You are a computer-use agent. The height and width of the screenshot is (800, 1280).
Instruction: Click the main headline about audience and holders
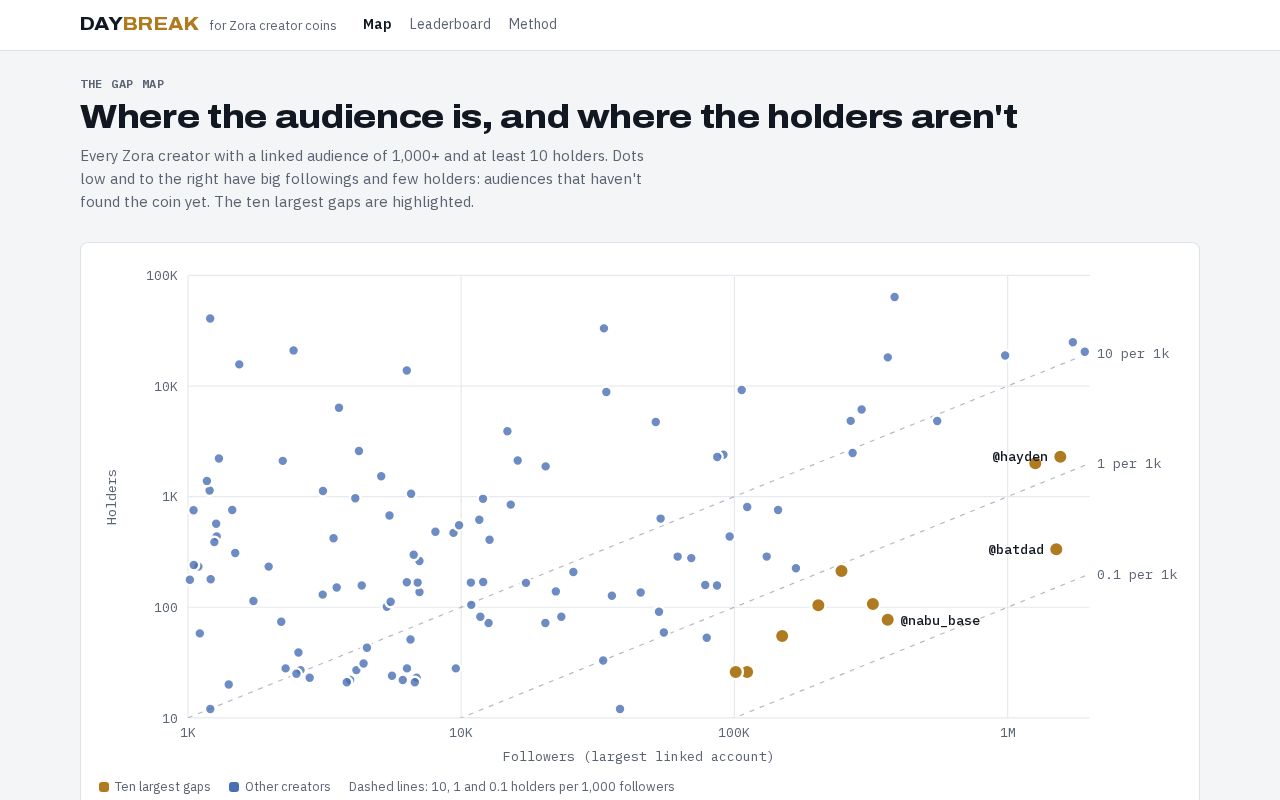tap(549, 117)
